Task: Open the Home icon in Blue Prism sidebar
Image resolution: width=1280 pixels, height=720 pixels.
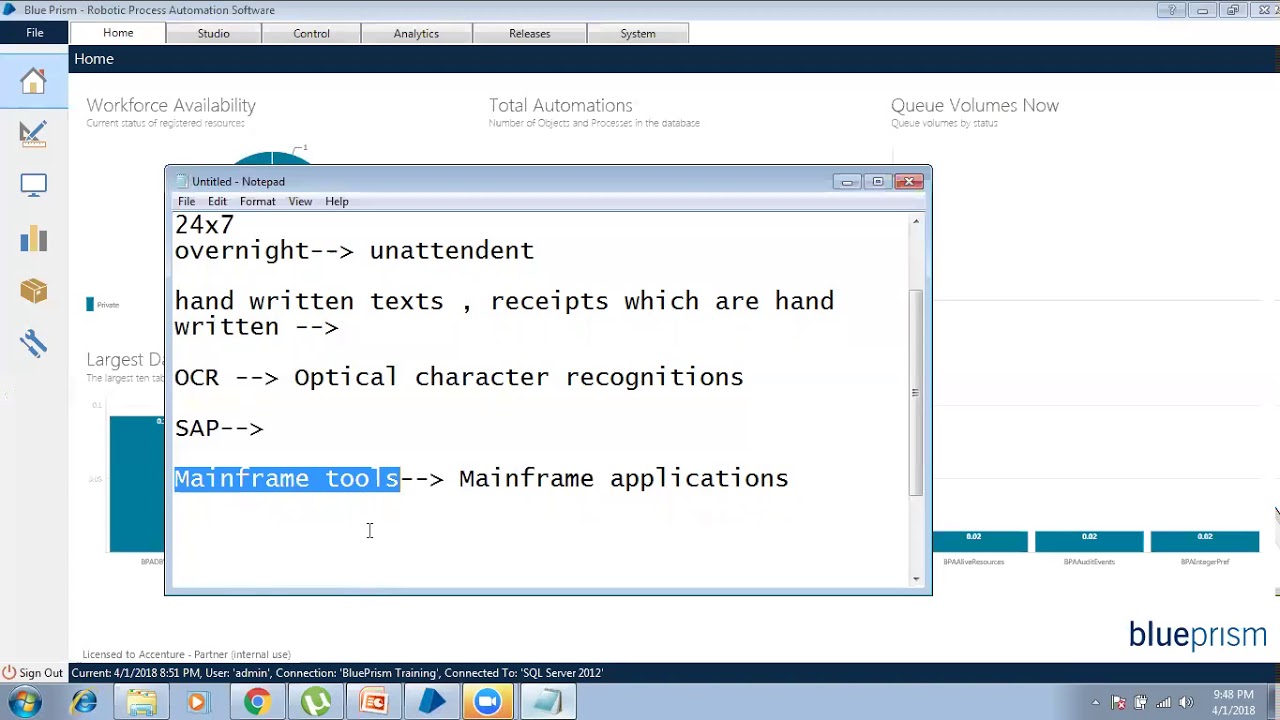Action: (x=33, y=81)
